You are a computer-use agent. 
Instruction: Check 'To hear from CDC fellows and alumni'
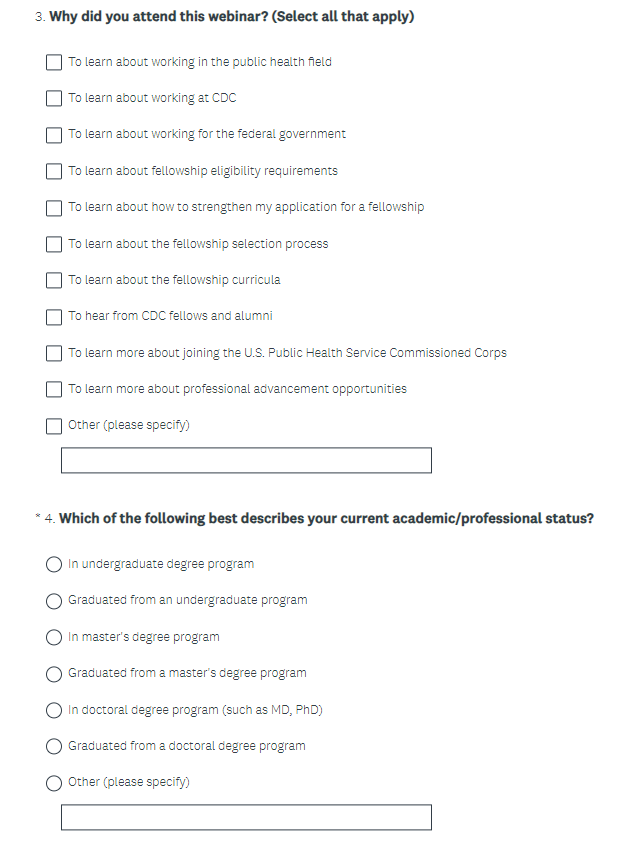[54, 316]
